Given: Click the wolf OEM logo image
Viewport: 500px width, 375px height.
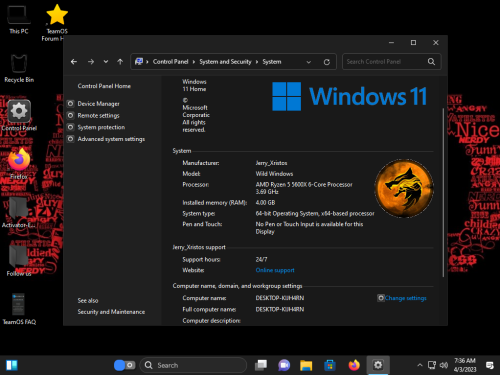Looking at the screenshot, I should coord(404,188).
